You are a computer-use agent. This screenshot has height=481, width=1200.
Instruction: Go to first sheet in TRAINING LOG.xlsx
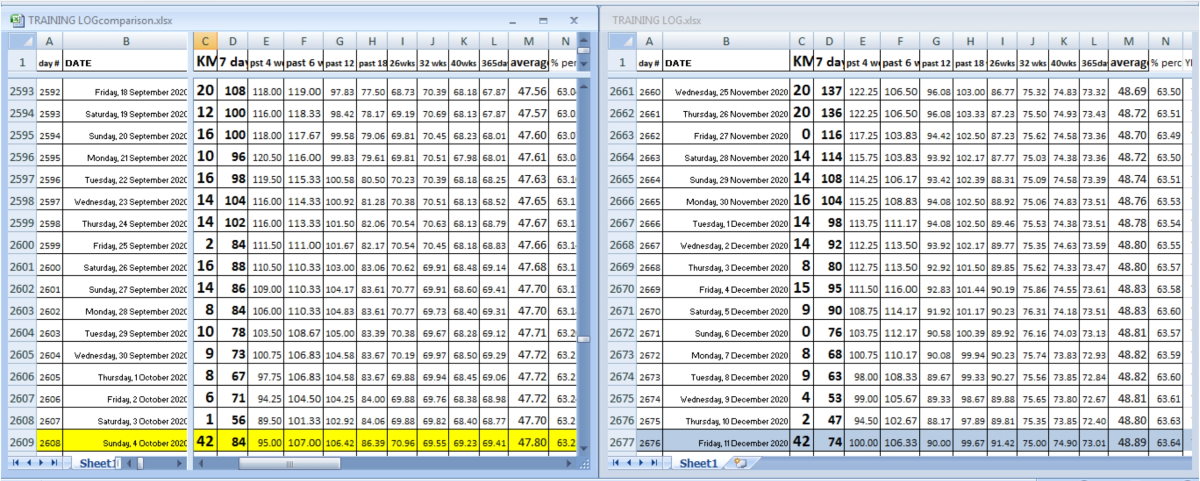[618, 463]
